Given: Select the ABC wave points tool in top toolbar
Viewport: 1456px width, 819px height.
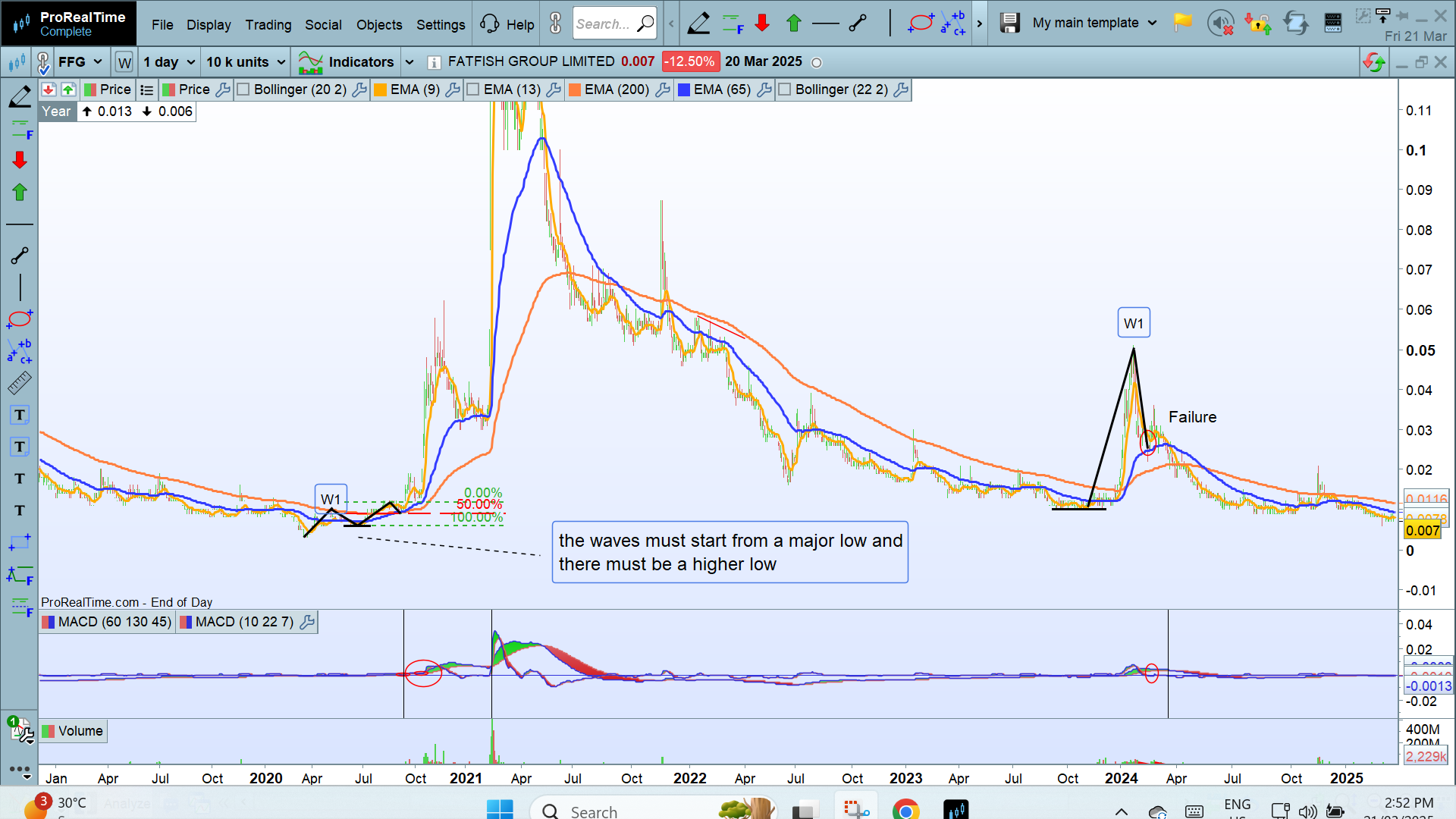Looking at the screenshot, I should [x=953, y=24].
